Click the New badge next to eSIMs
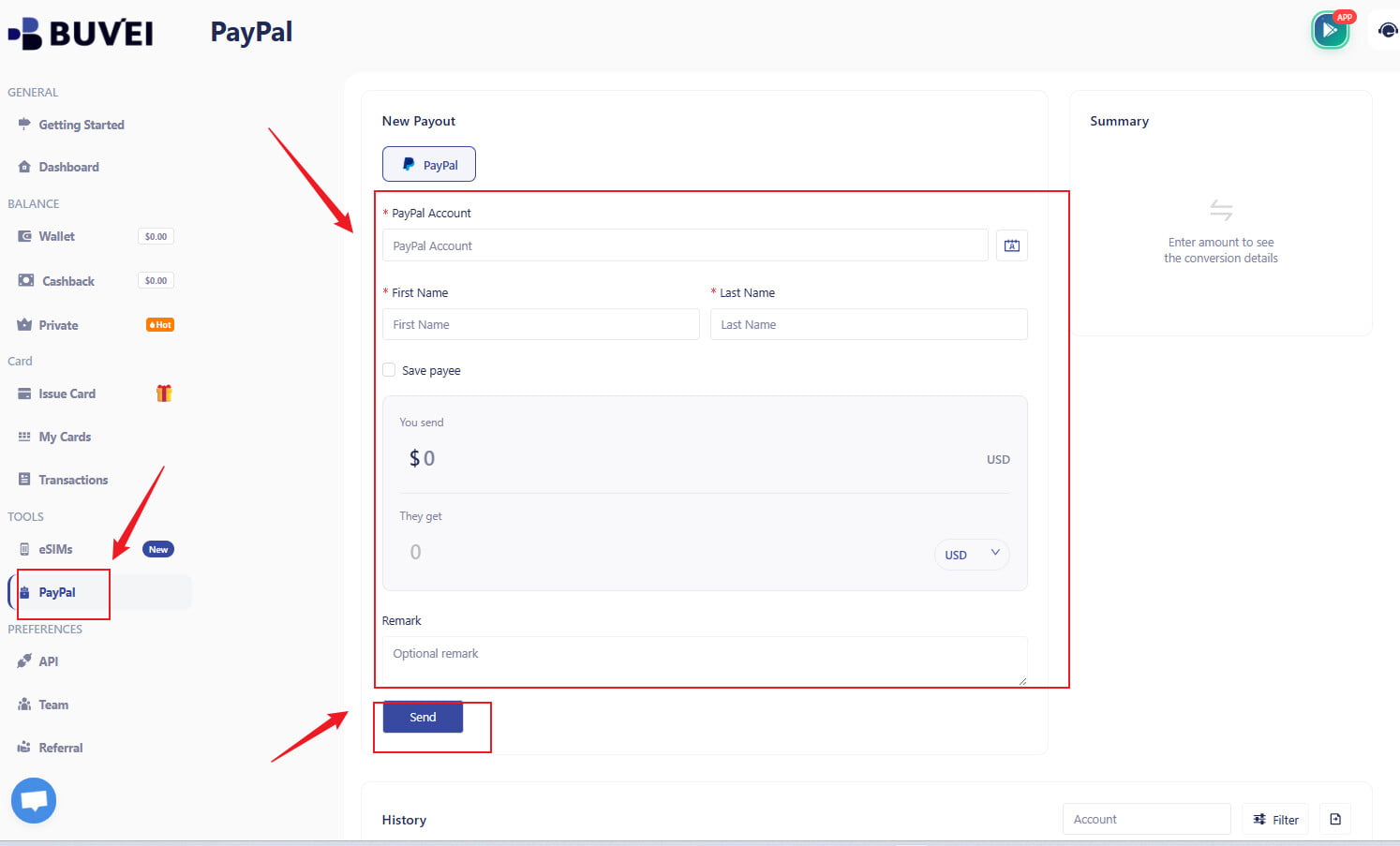The width and height of the screenshot is (1400, 846). click(158, 549)
